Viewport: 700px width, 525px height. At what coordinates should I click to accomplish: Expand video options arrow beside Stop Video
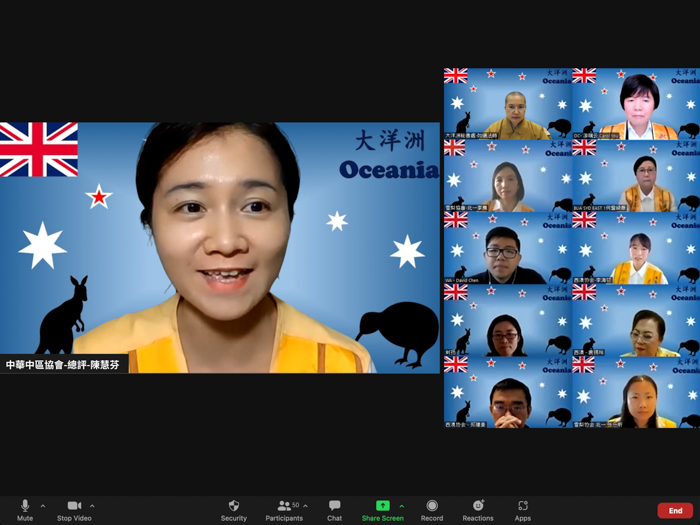coord(92,506)
